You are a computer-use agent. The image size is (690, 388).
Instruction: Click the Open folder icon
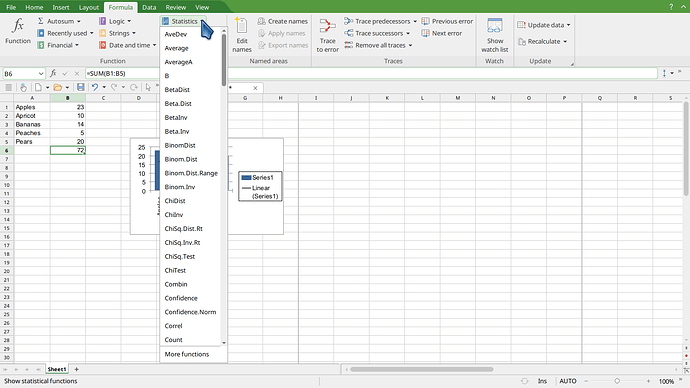click(x=57, y=87)
